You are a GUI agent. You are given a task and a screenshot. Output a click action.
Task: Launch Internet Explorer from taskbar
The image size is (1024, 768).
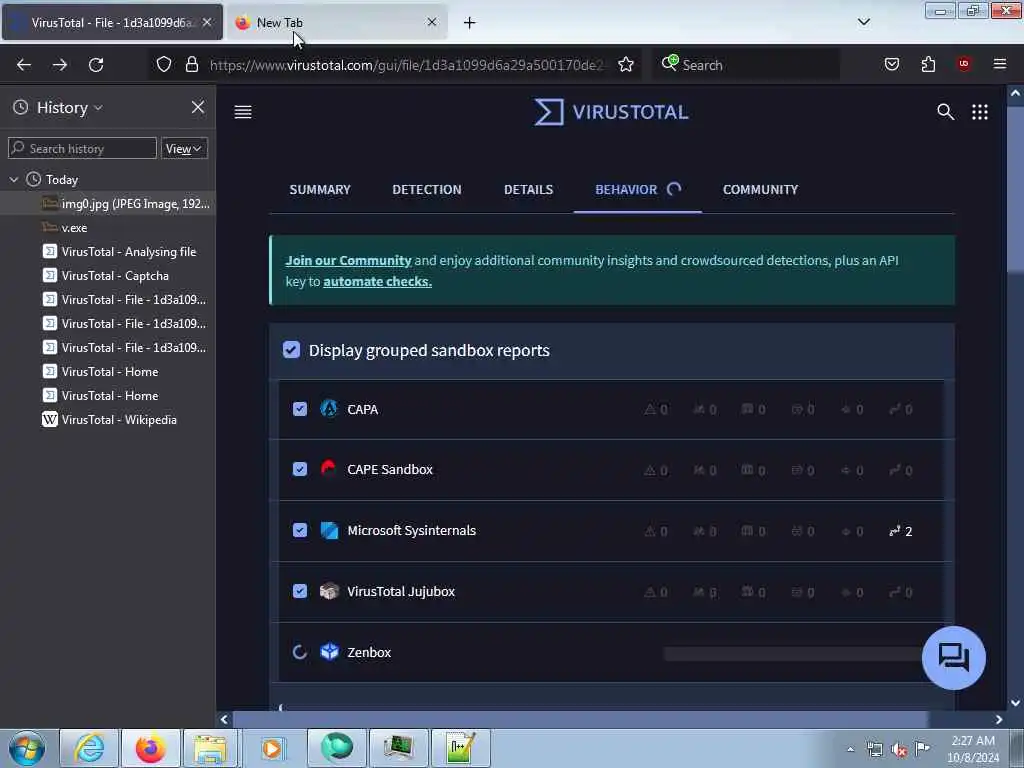point(88,748)
